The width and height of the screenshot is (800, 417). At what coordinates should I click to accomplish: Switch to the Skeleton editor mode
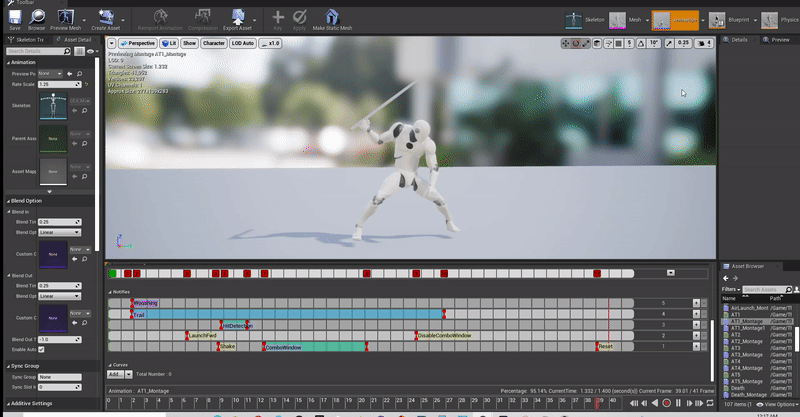[x=585, y=20]
